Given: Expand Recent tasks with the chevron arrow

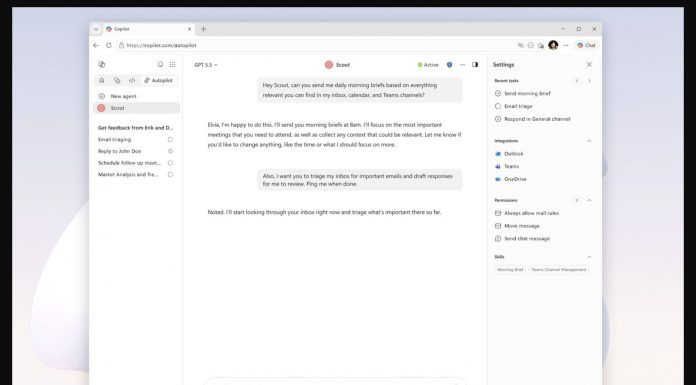Looking at the screenshot, I should click(589, 81).
